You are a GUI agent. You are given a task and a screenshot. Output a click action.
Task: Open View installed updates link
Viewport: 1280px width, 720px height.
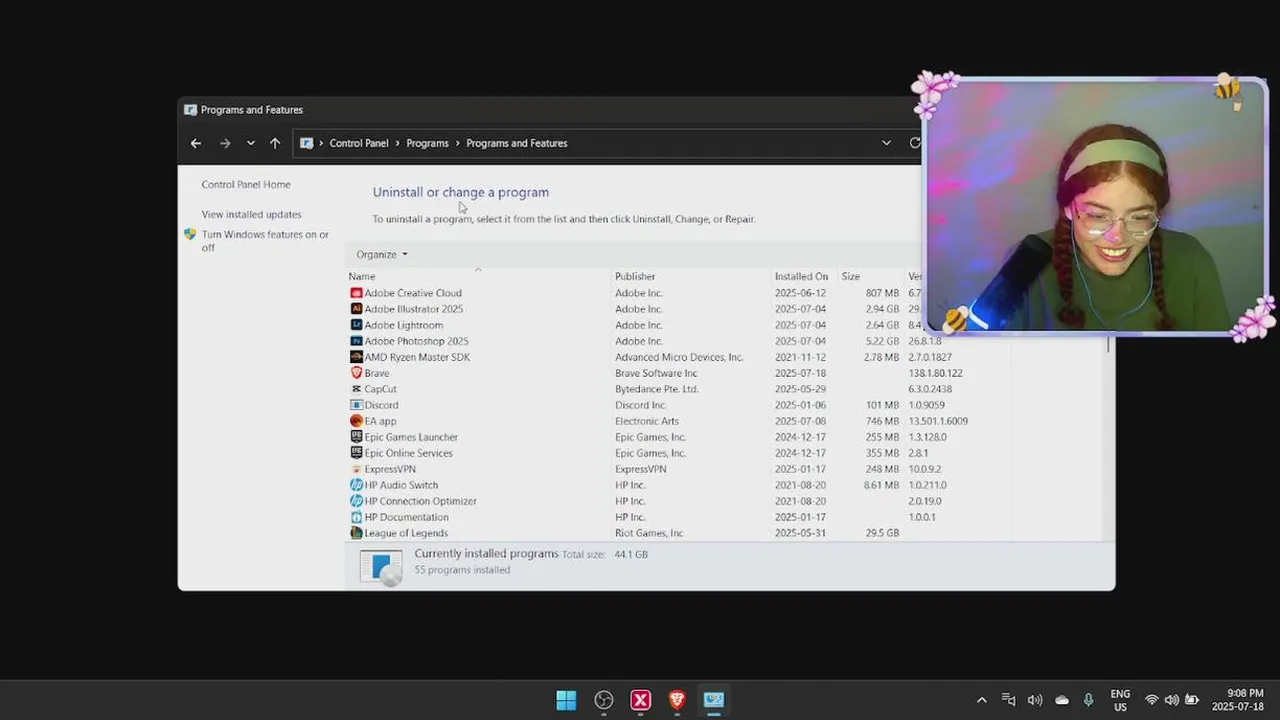pos(251,214)
